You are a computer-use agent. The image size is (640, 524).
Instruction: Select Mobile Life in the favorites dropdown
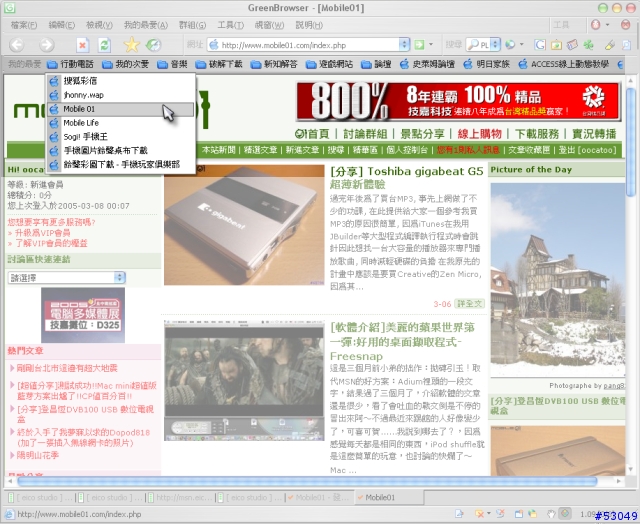(x=120, y=123)
